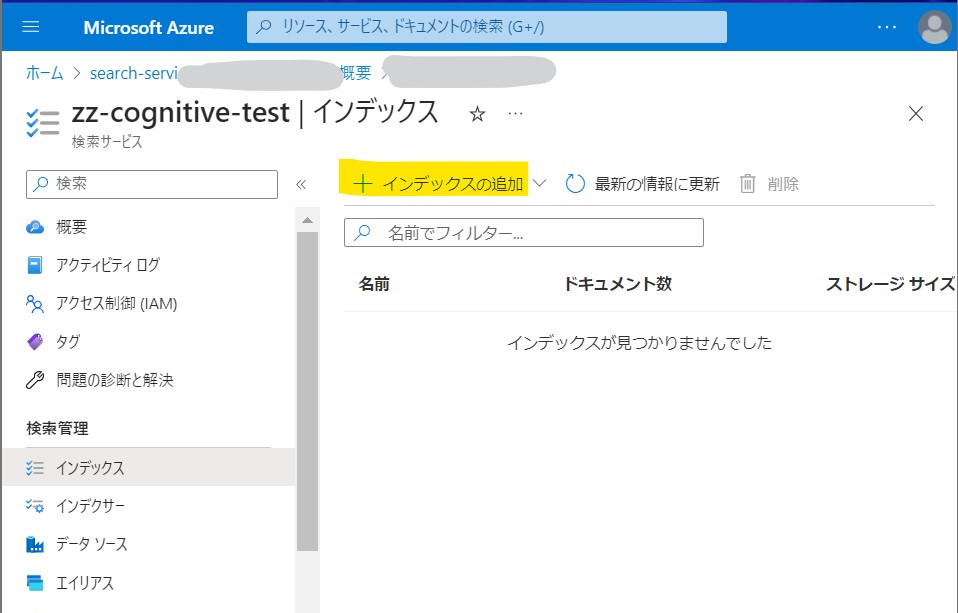Close the インデックス blade

coord(915,114)
